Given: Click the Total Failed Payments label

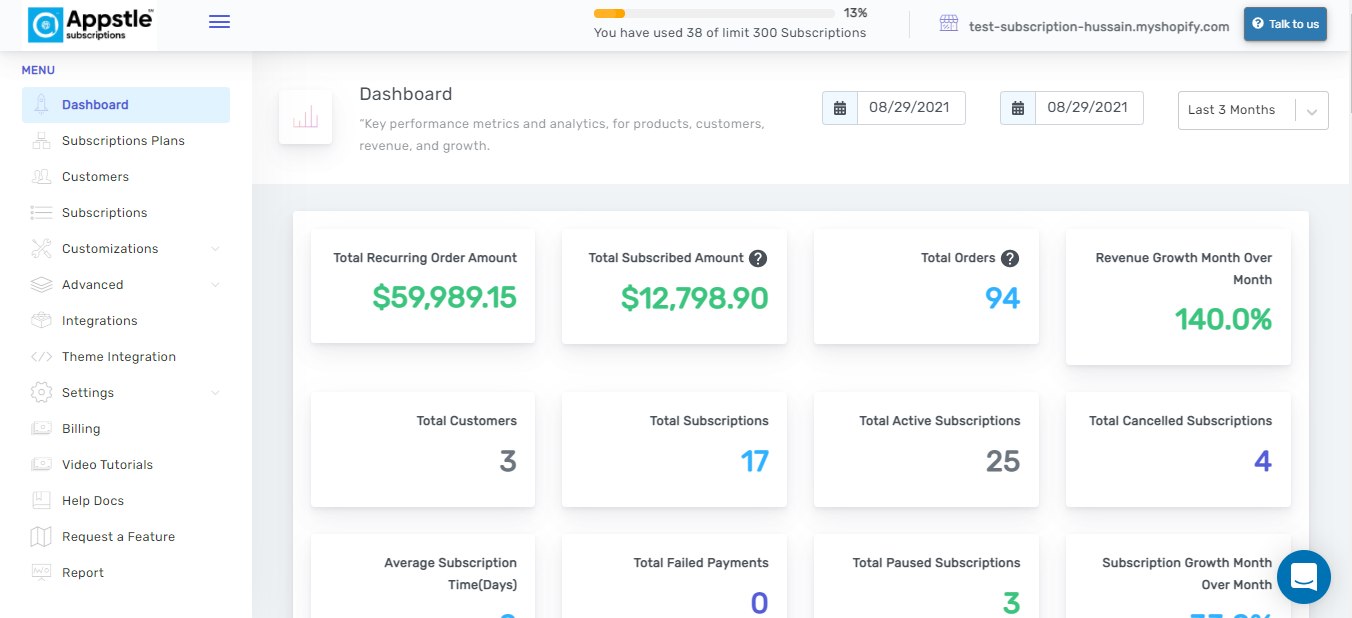Looking at the screenshot, I should 701,563.
